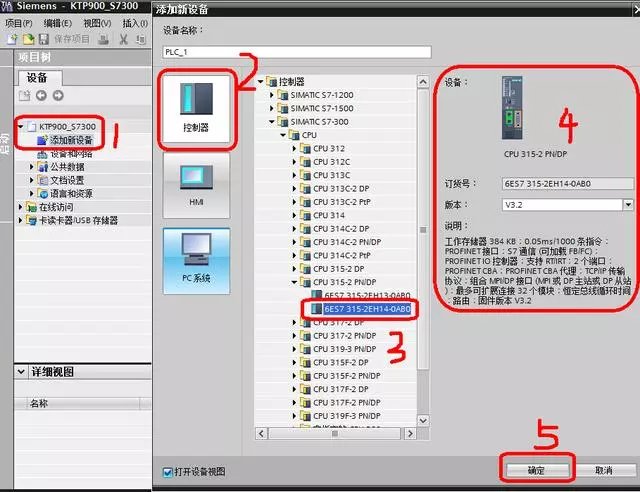
Task: Click back arrow in project tree panel
Action: pyautogui.click(x=41, y=96)
